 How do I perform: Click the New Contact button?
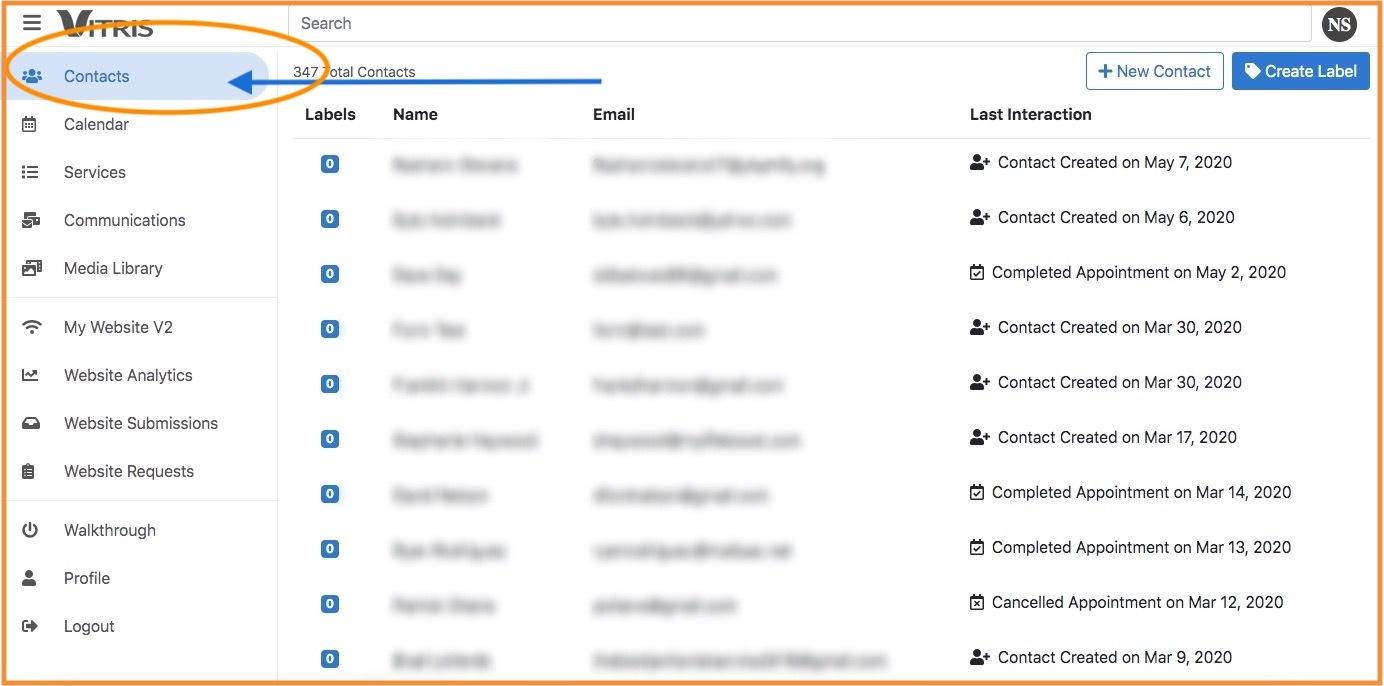coord(1154,71)
